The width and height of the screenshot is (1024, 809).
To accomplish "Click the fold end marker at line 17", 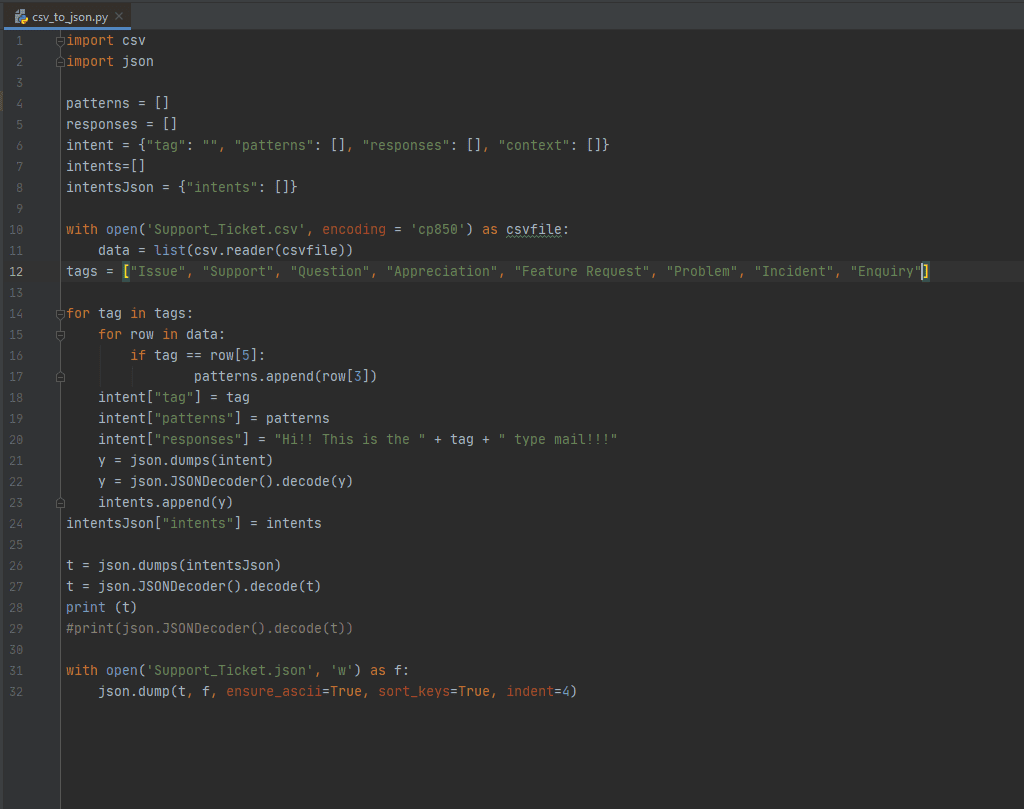I will point(61,377).
